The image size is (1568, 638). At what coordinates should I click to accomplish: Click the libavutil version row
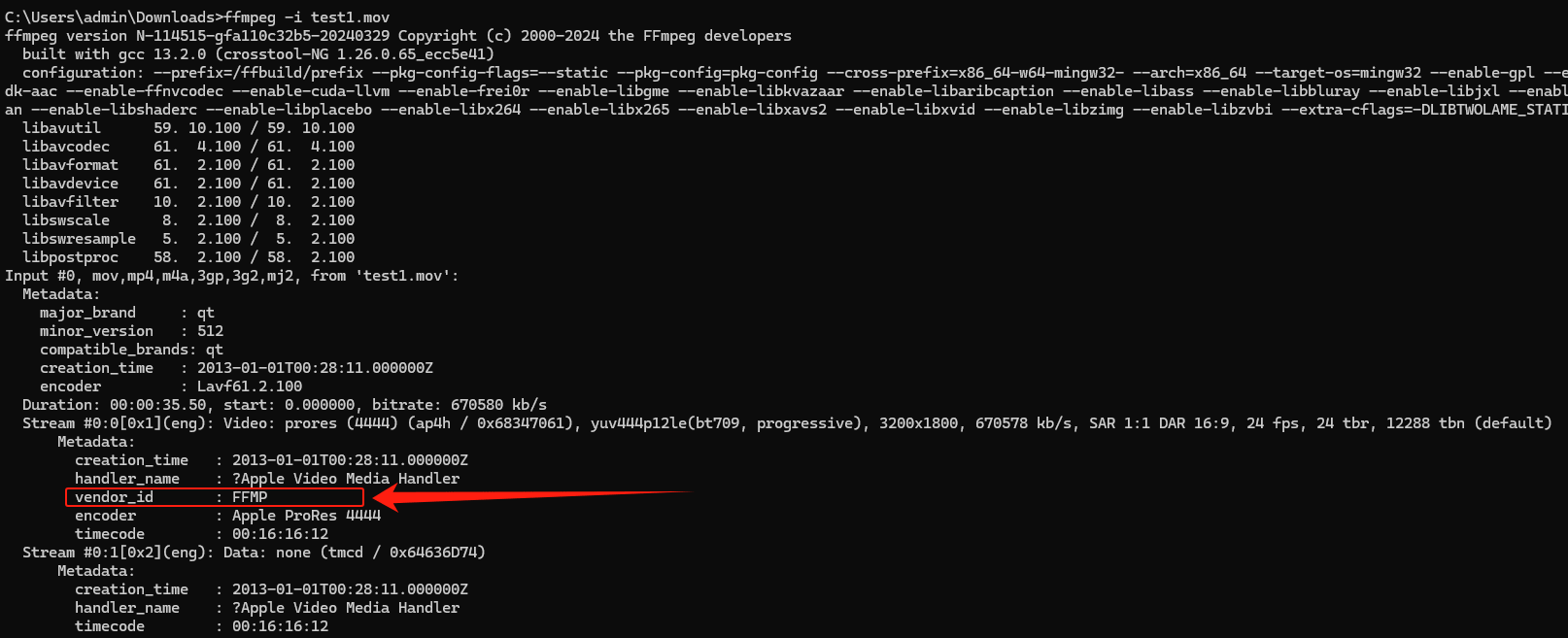188,128
